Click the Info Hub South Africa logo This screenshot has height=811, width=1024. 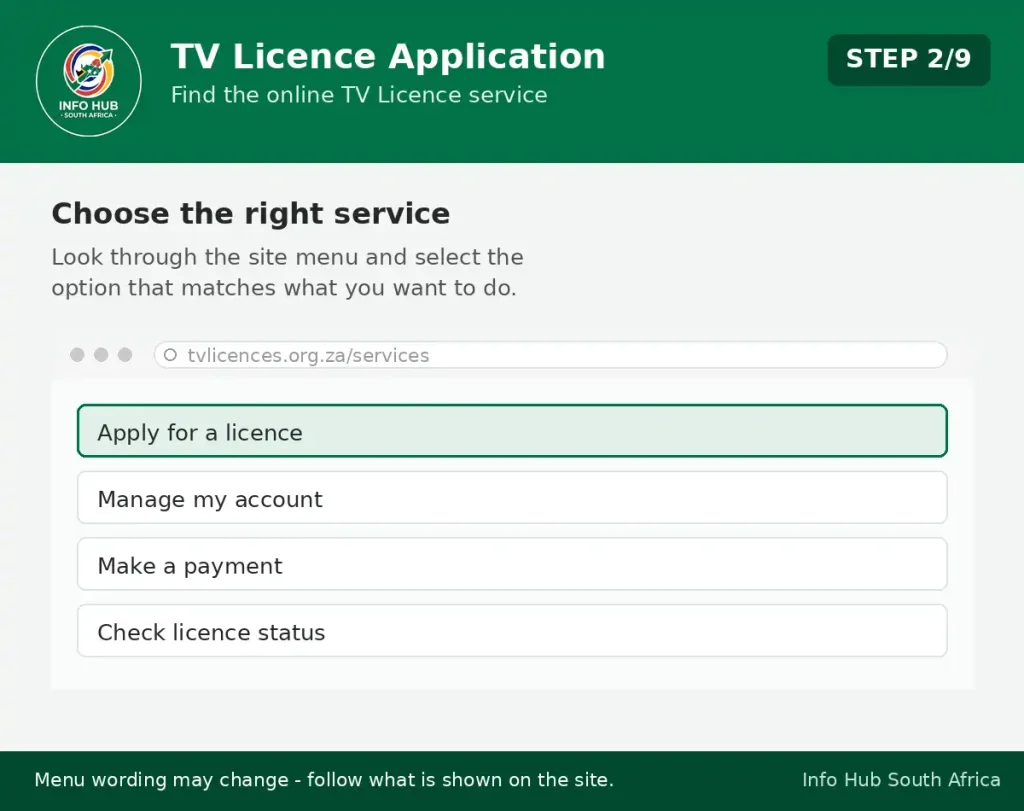click(89, 81)
